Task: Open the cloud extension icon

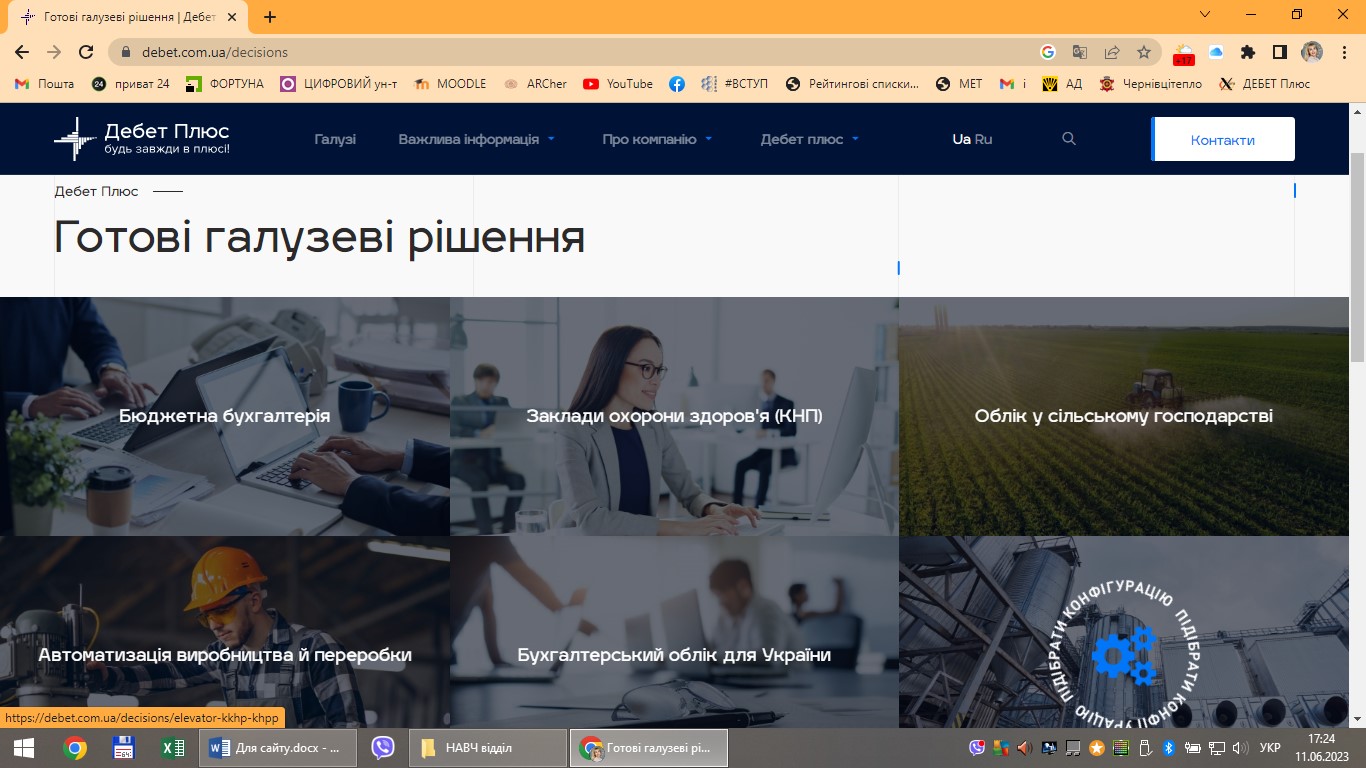Action: tap(1216, 52)
